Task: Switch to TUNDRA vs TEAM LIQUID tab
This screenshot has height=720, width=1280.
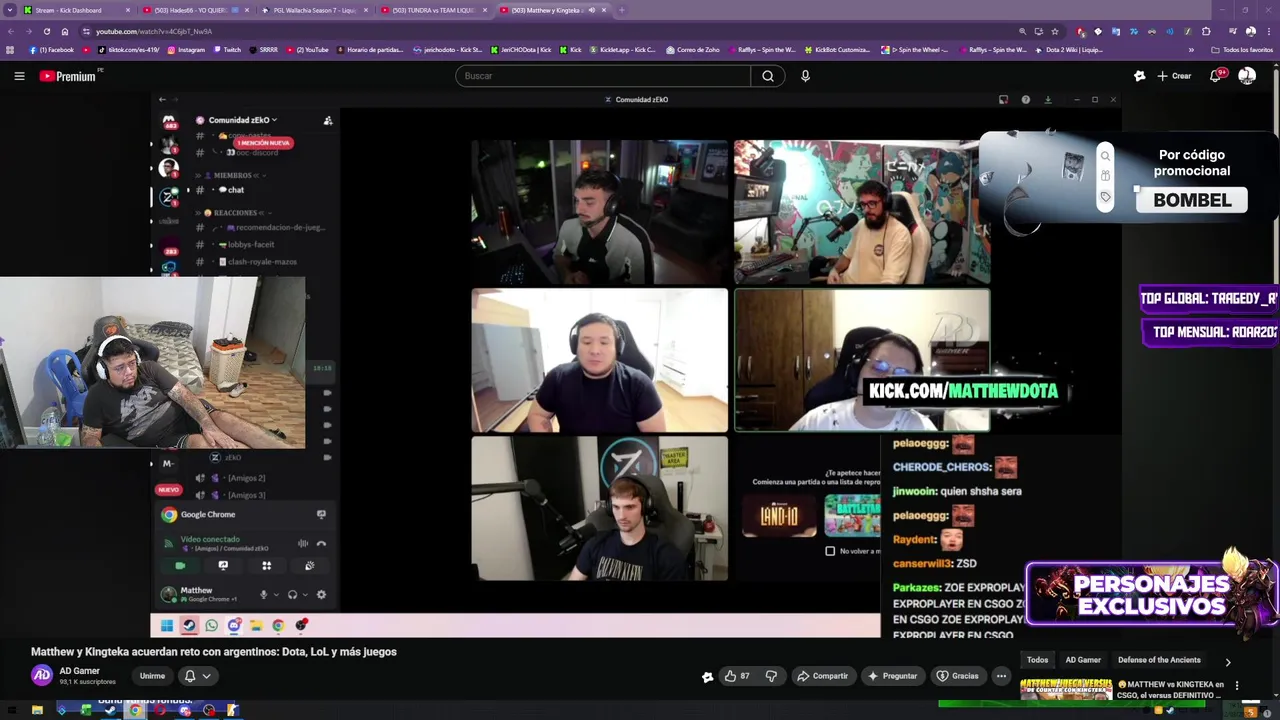Action: coord(432,10)
